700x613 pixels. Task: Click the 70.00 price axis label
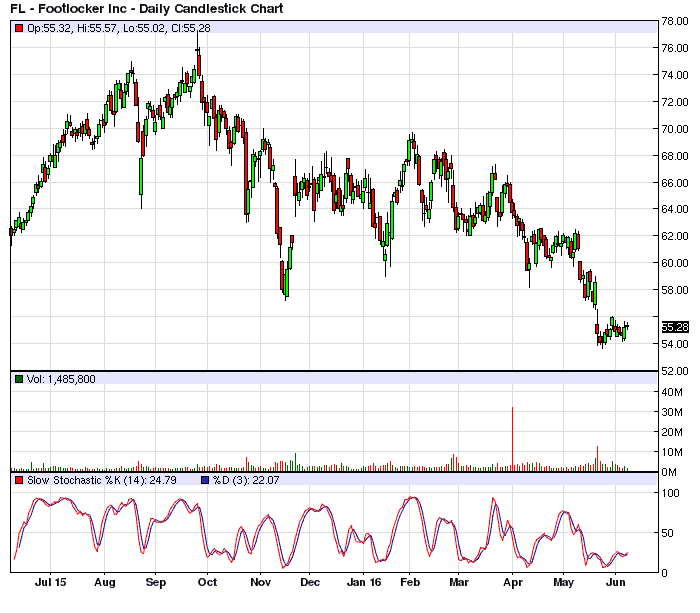tap(675, 129)
